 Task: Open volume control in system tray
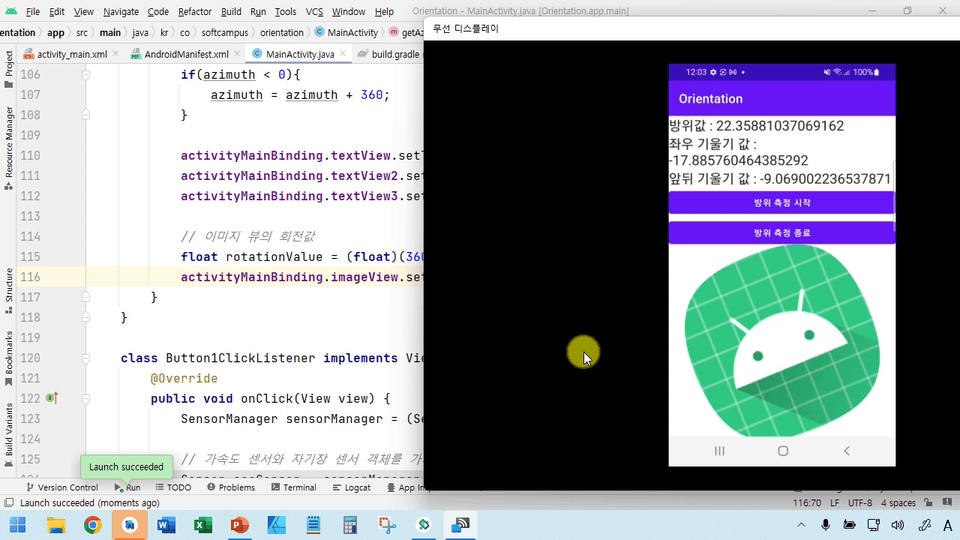click(x=898, y=525)
